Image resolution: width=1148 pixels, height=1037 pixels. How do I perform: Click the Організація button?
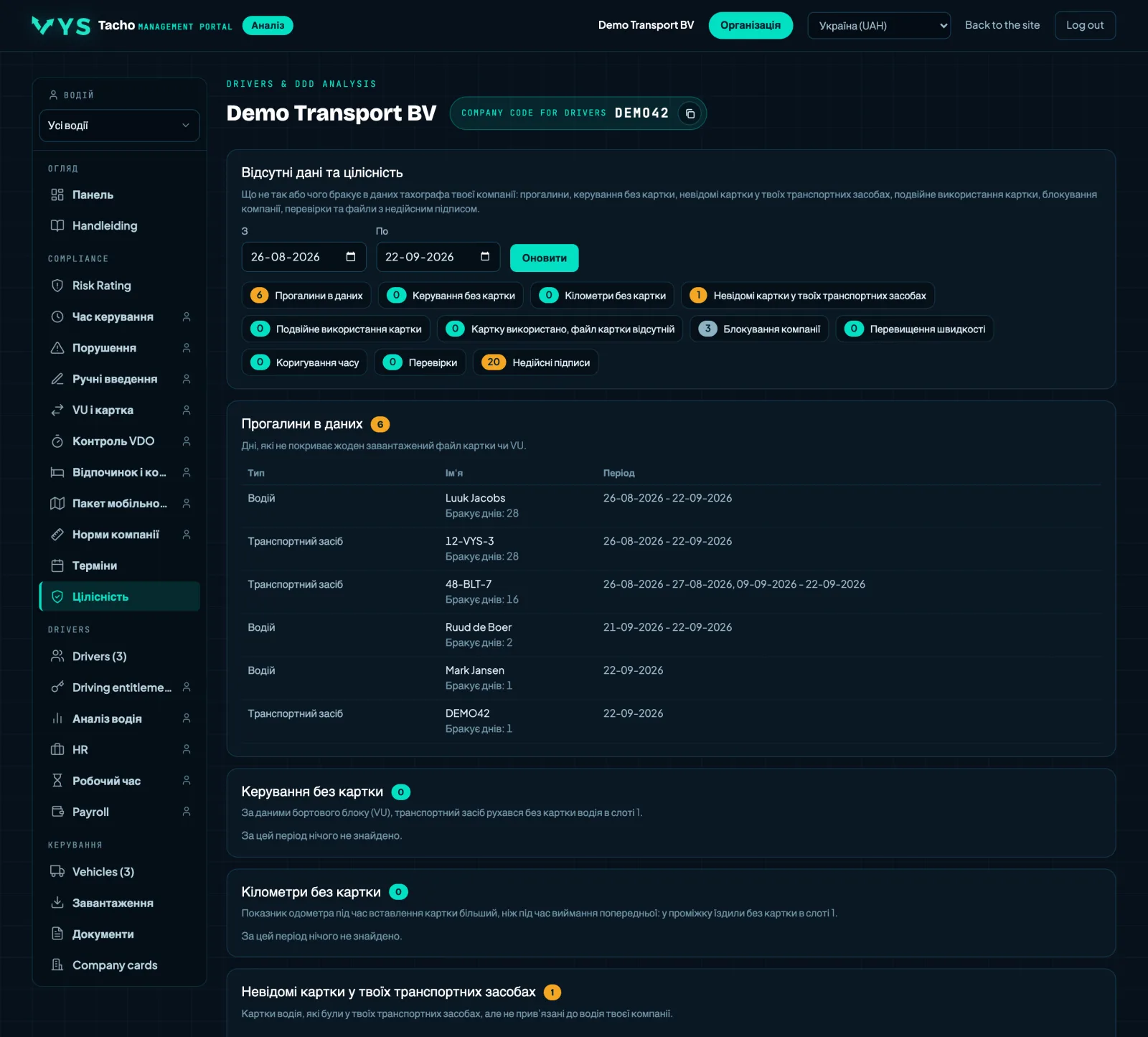point(751,25)
